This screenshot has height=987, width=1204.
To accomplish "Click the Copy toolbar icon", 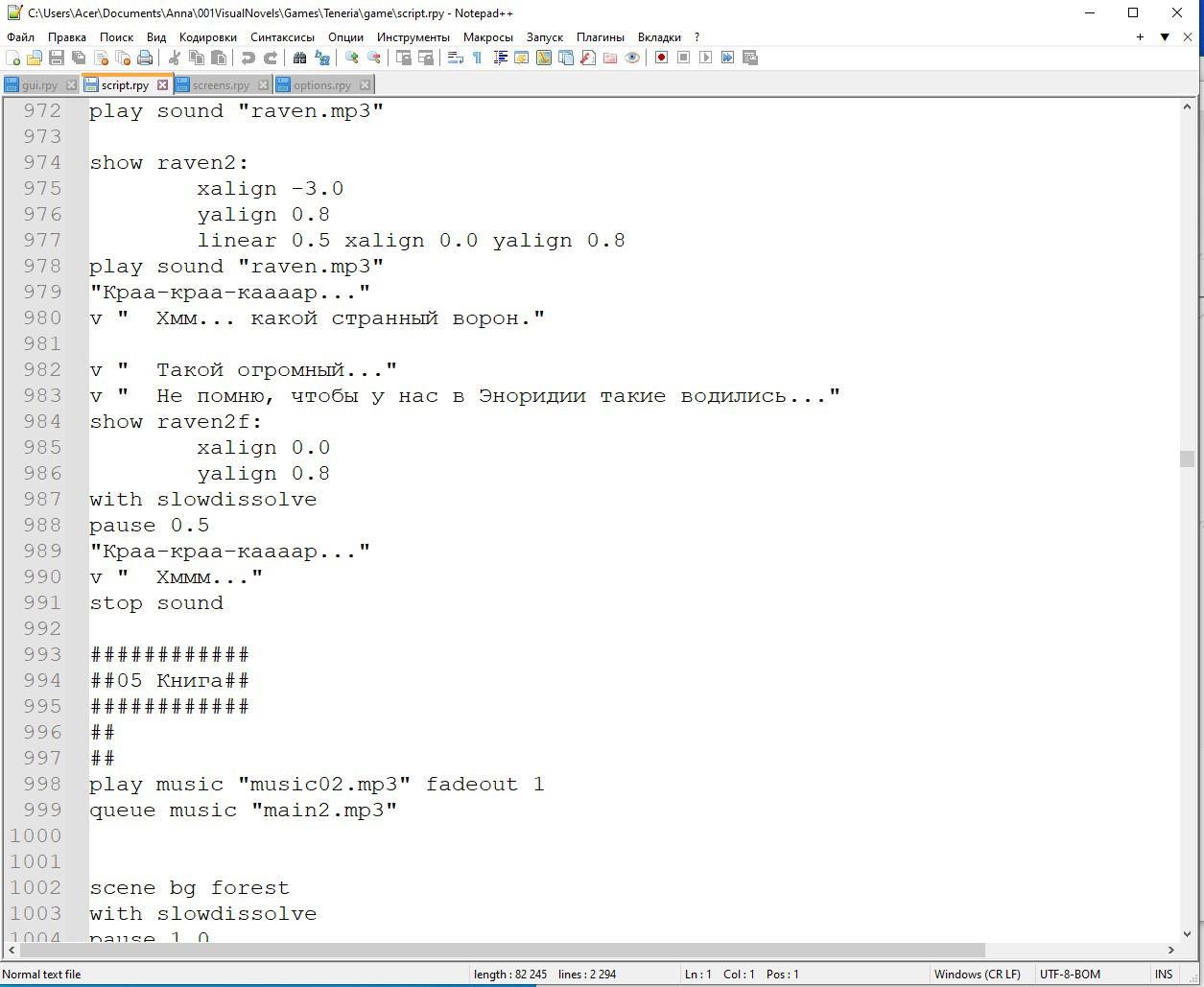I will click(197, 58).
